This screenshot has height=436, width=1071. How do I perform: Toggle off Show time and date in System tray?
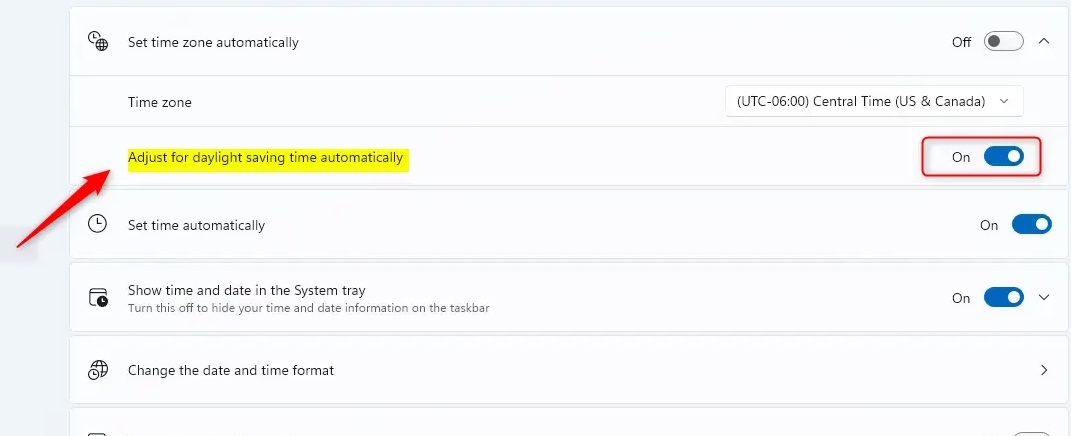point(1003,297)
